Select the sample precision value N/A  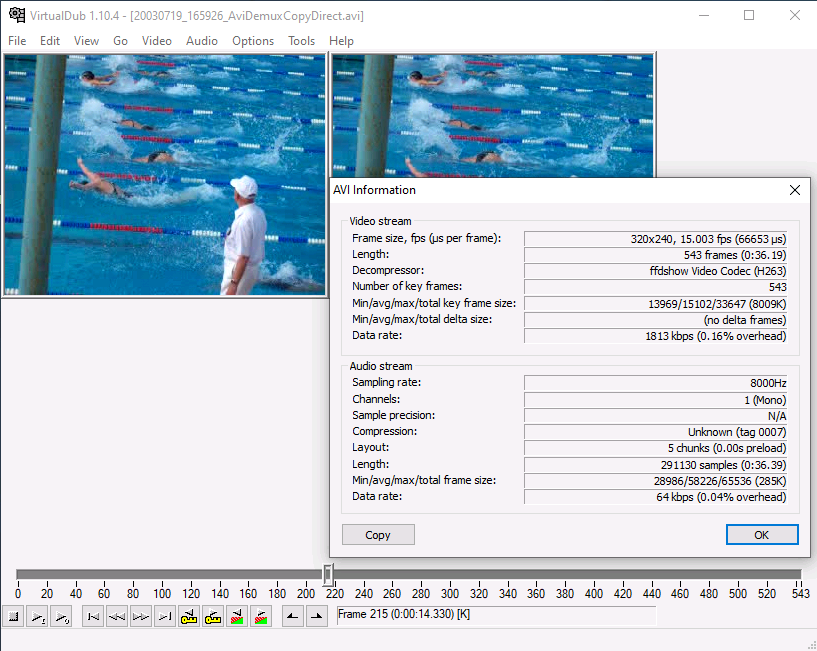coord(655,416)
